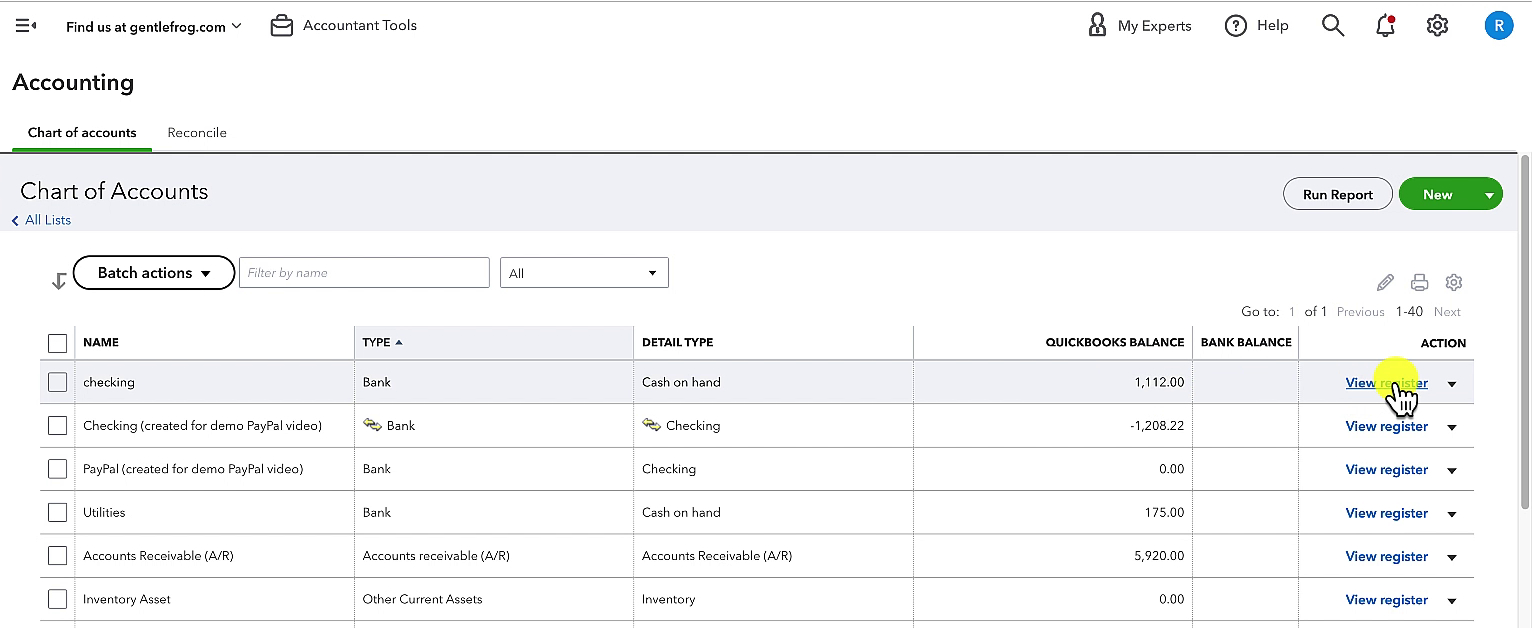Screen dimensions: 1532x628
Task: Open the settings gear in top bar
Action: coord(1437,25)
